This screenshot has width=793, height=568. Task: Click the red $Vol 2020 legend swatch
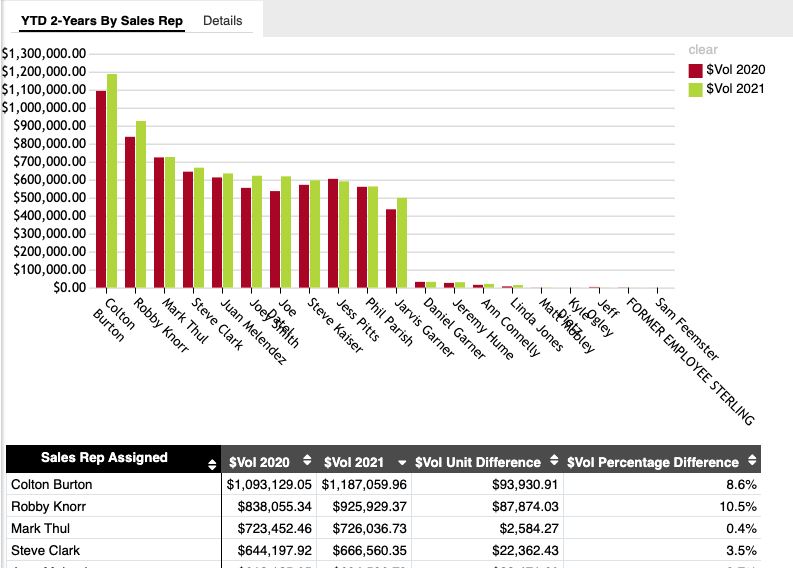695,70
